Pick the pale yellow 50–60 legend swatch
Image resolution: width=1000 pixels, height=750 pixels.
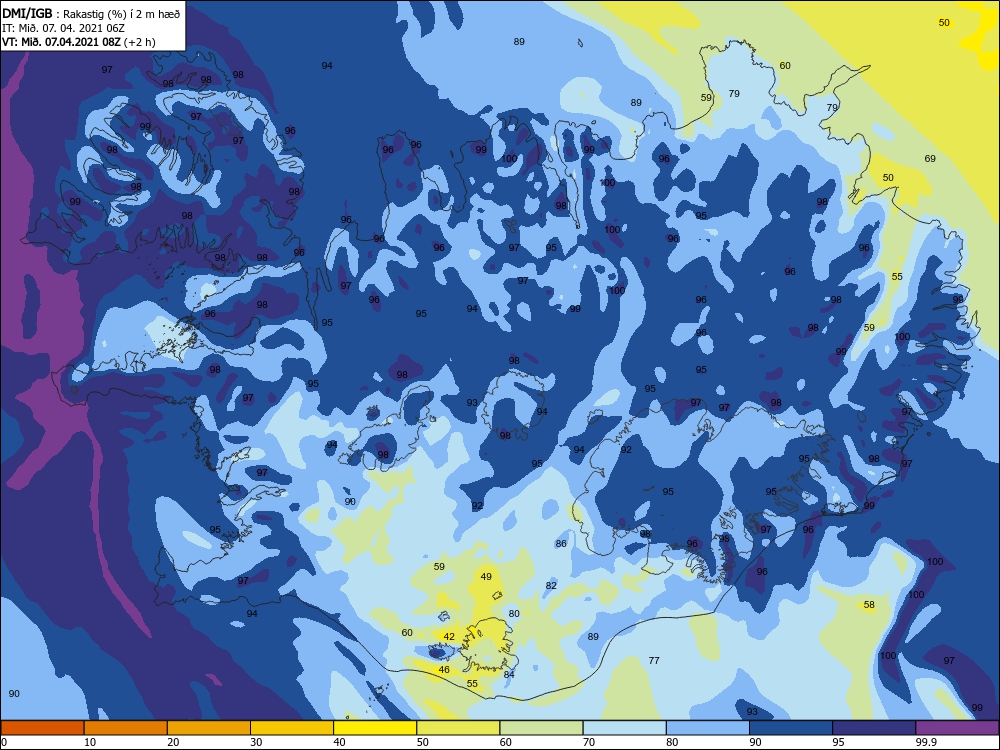[x=458, y=728]
